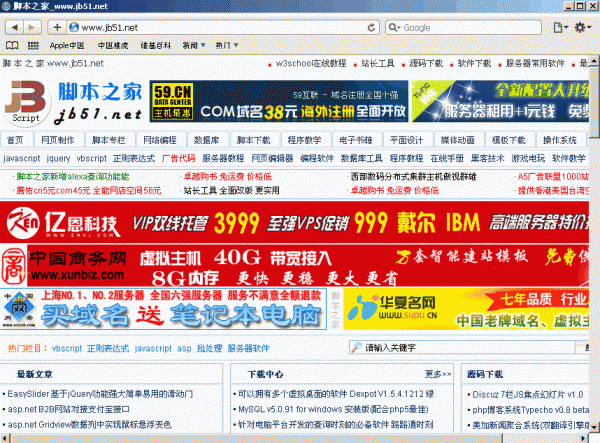
Task: Click vbscript in 热门栏目 row
Action: click(67, 349)
